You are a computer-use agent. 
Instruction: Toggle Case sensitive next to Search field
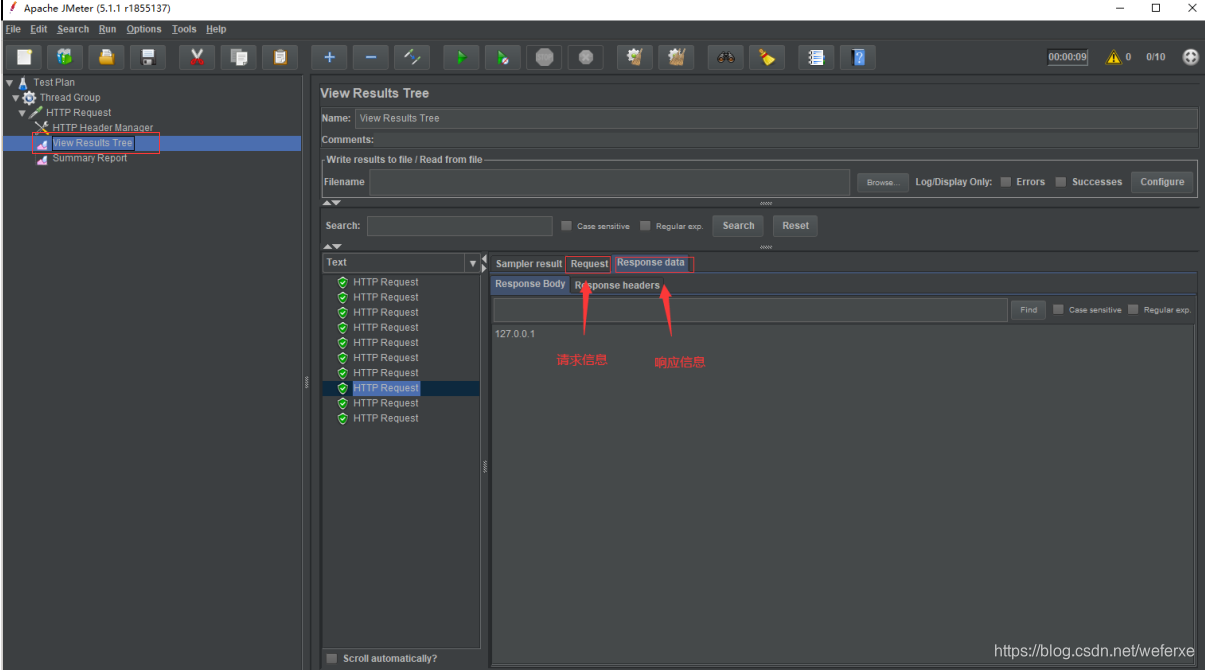(x=566, y=226)
